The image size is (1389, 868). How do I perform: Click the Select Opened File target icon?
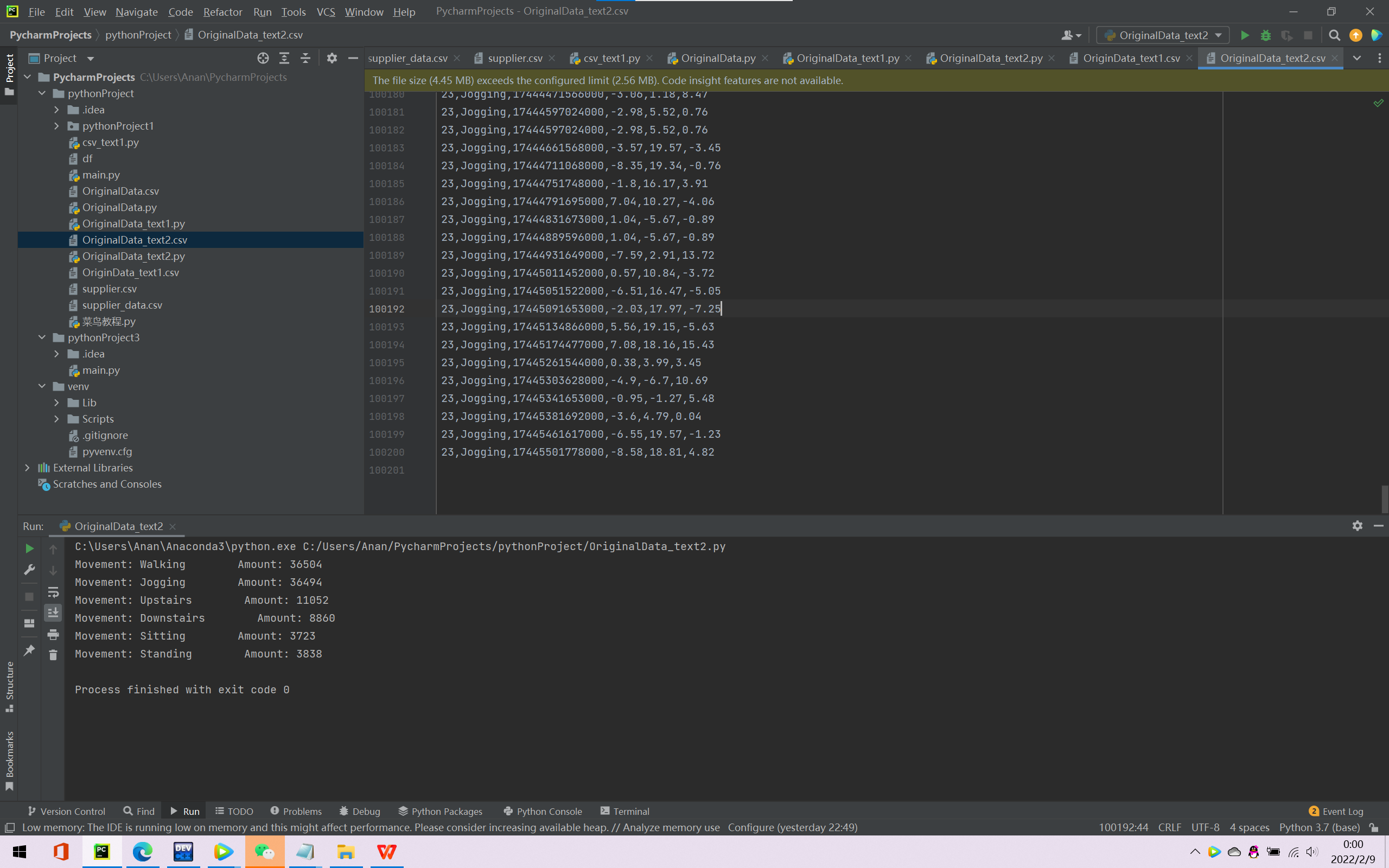[263, 58]
